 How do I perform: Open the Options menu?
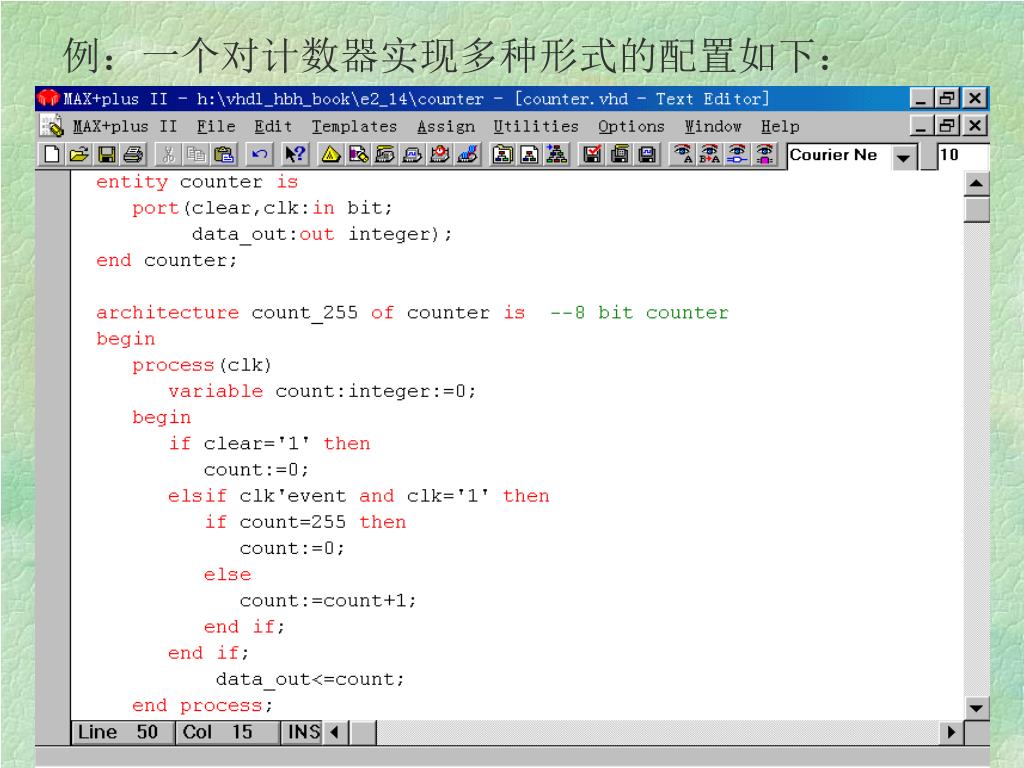tap(631, 127)
